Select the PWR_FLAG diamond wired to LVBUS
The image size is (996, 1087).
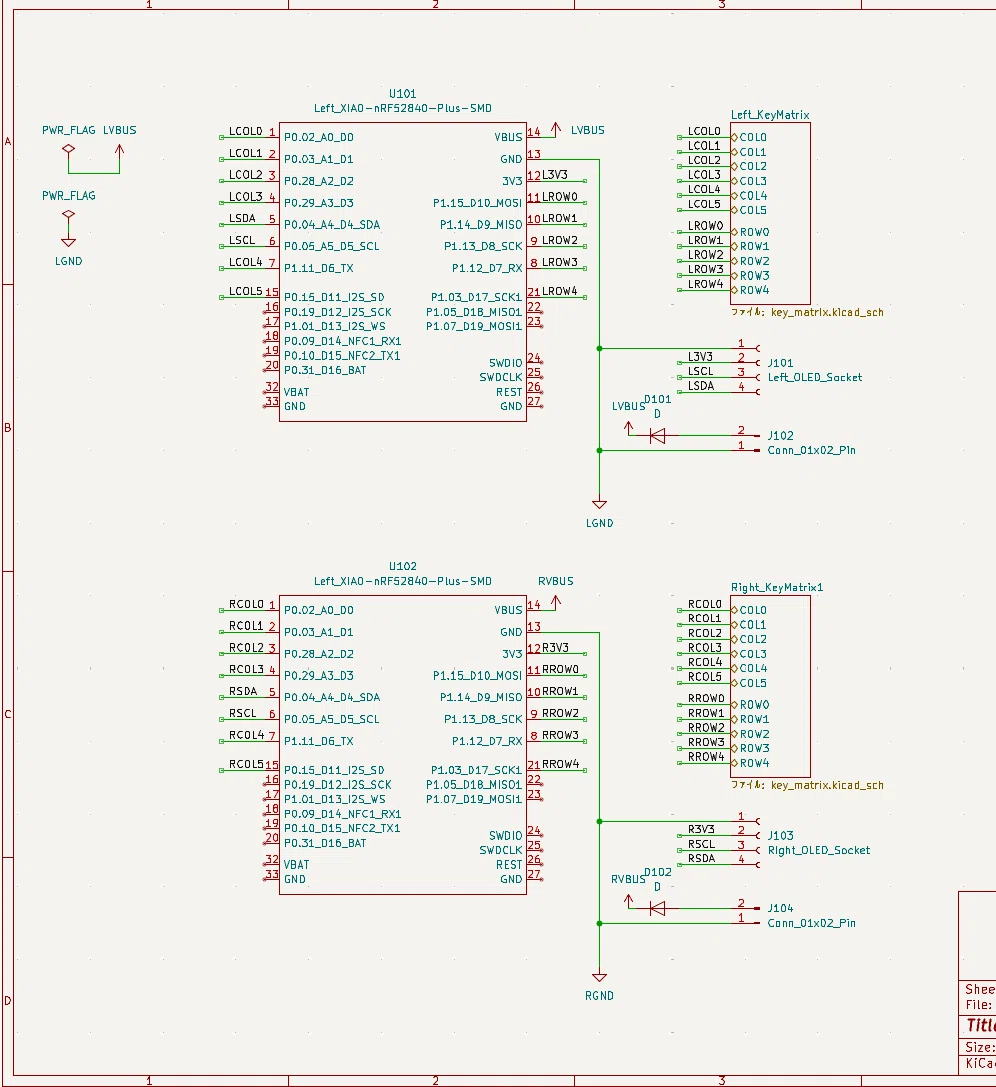[68, 148]
